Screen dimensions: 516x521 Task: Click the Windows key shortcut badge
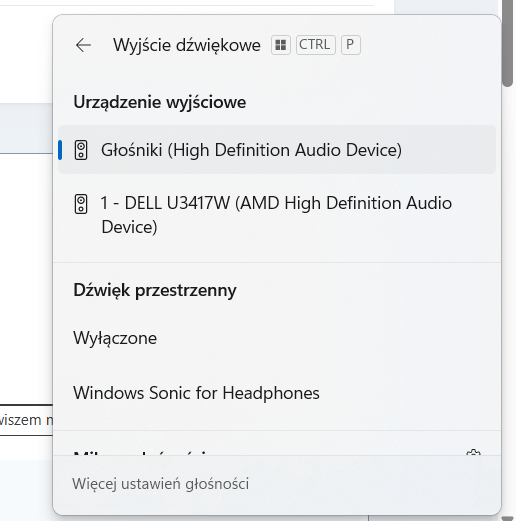(281, 45)
